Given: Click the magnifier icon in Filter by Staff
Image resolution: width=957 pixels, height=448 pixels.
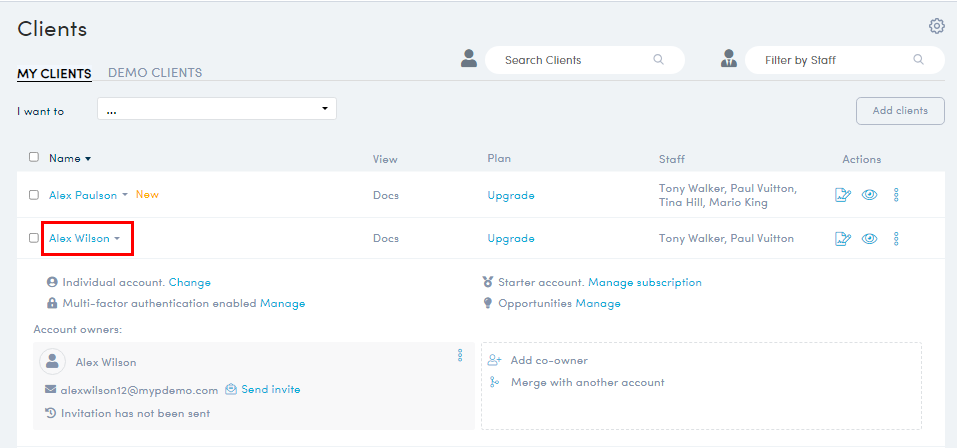Looking at the screenshot, I should 918,60.
